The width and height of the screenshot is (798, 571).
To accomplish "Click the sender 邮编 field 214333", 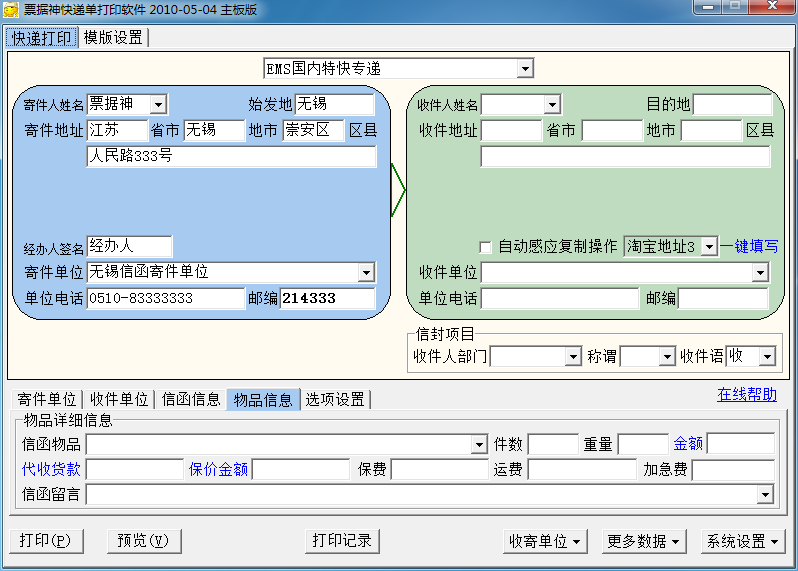I will click(x=328, y=298).
